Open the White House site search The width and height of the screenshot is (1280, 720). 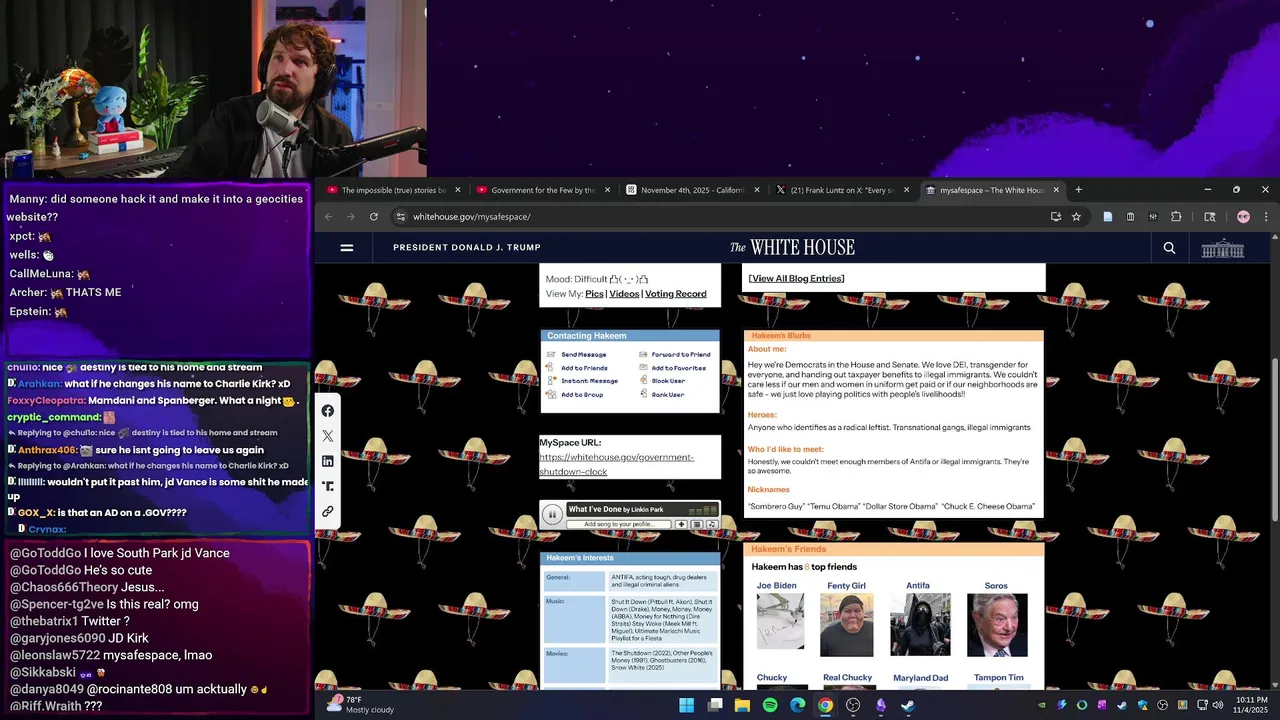pos(1169,248)
